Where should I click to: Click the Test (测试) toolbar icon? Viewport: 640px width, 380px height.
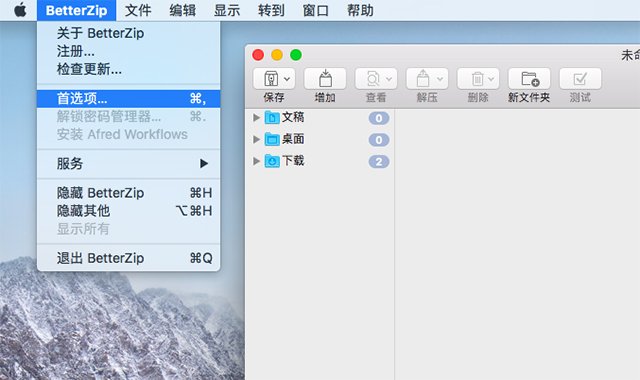click(x=580, y=79)
